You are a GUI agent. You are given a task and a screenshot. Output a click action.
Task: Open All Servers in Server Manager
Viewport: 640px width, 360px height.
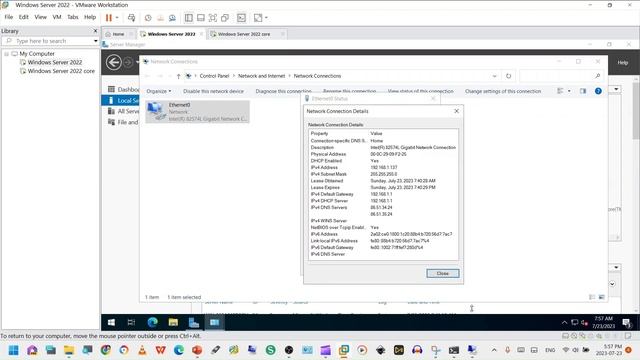[x=123, y=111]
